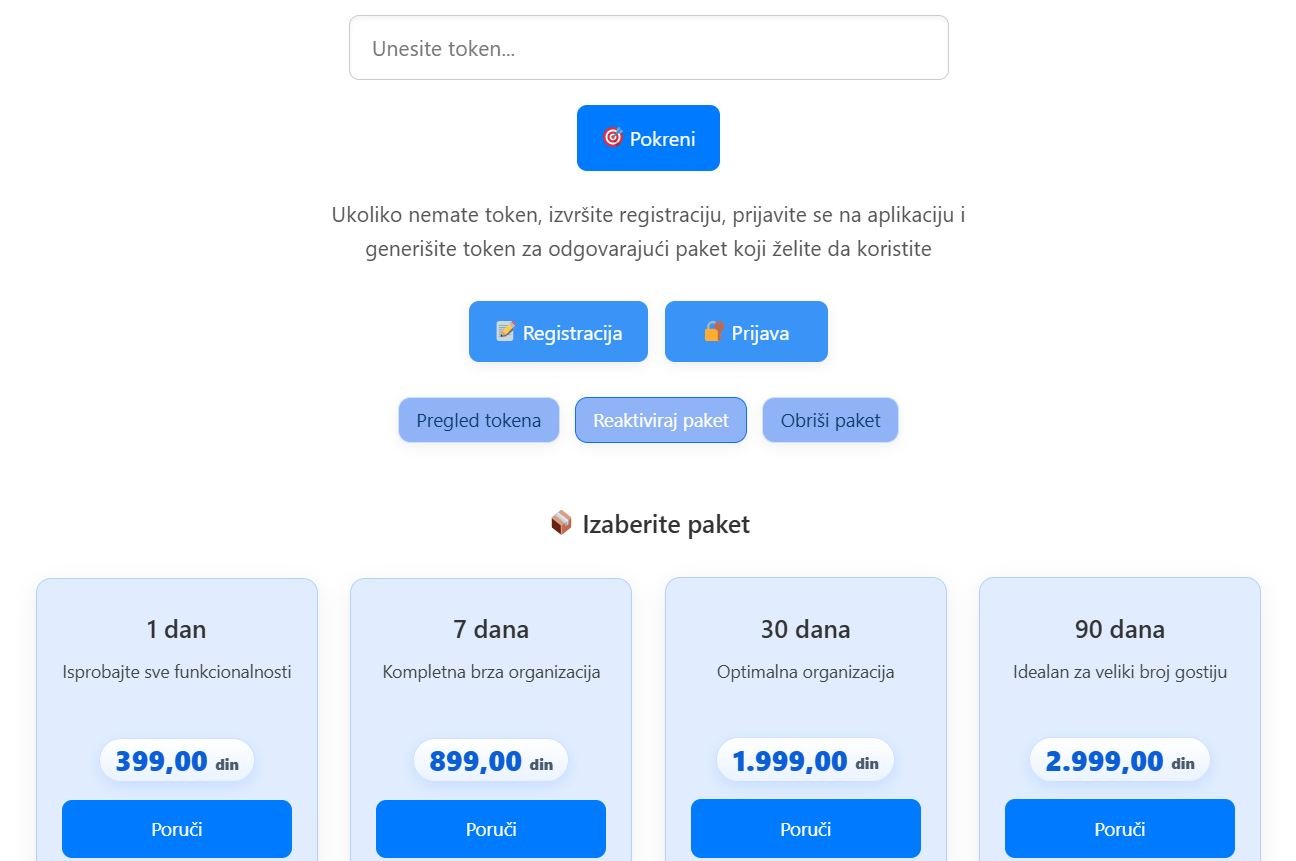The height and width of the screenshot is (861, 1296).
Task: Click the 2.999,00 din price badge
Action: pyautogui.click(x=1119, y=761)
